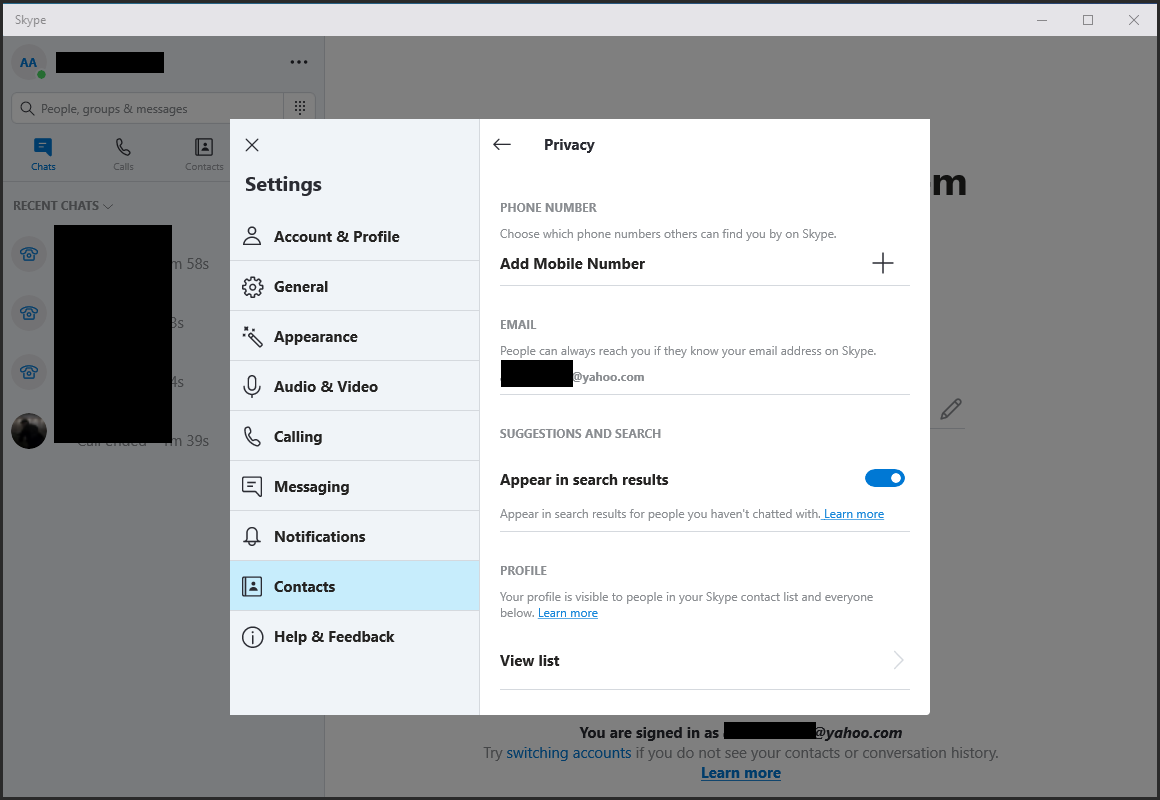Click the bell icon beside Notifications

point(252,537)
